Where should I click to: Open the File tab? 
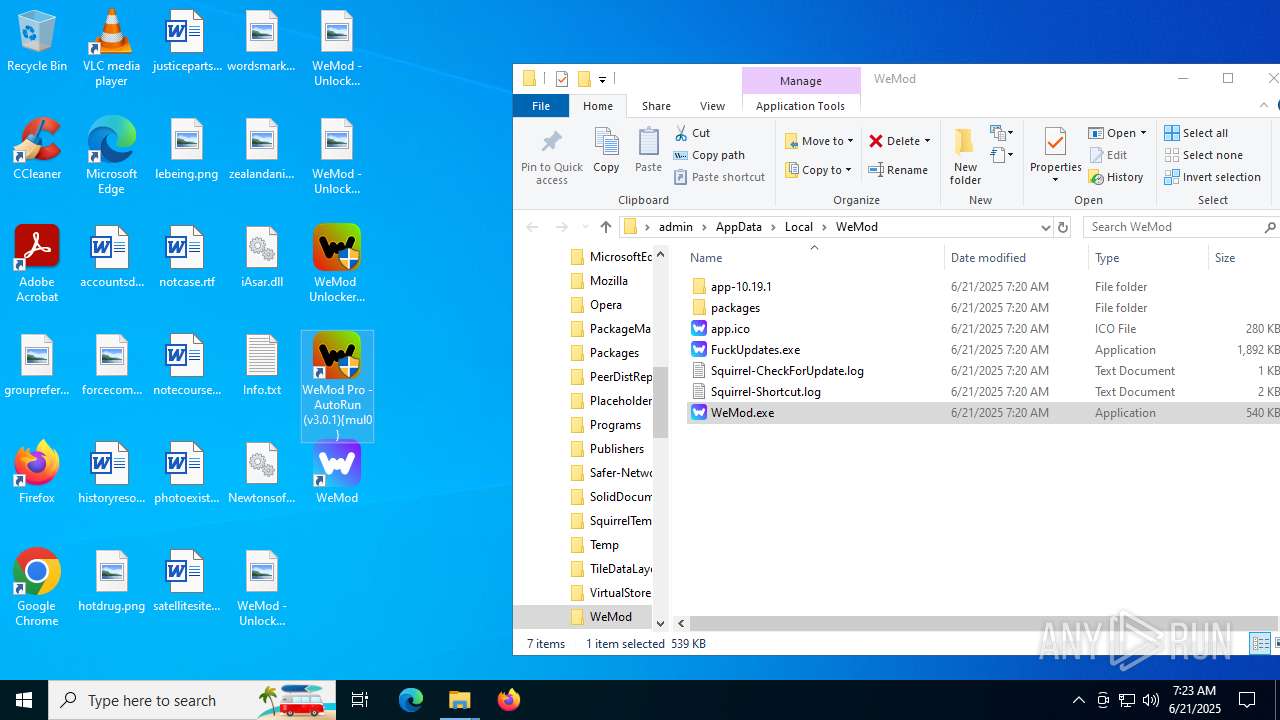tap(541, 106)
